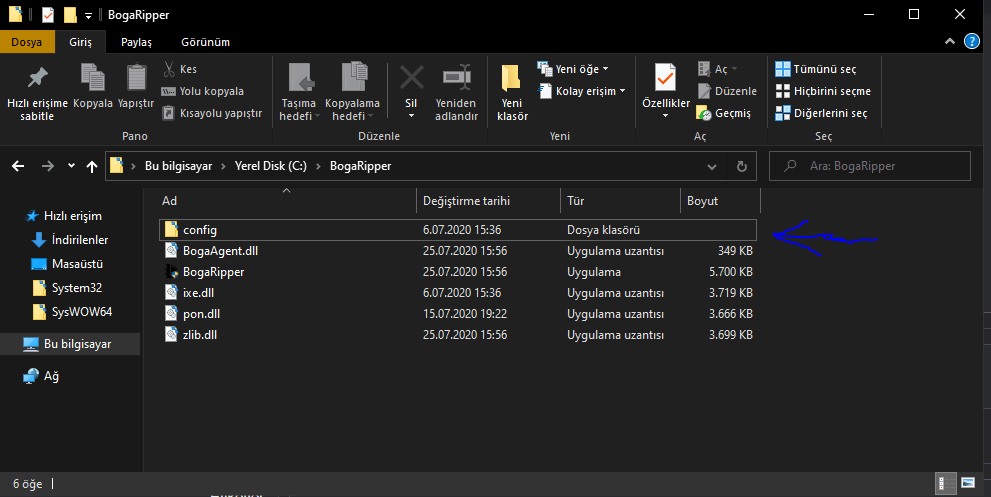The height and width of the screenshot is (497, 991).
Task: Open recent locations dropdown arrow
Action: pos(71,166)
